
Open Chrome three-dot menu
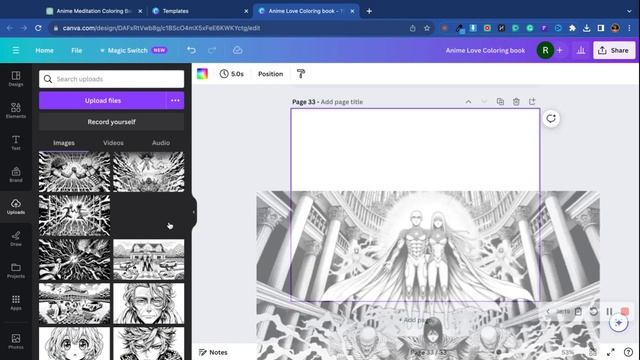point(629,28)
